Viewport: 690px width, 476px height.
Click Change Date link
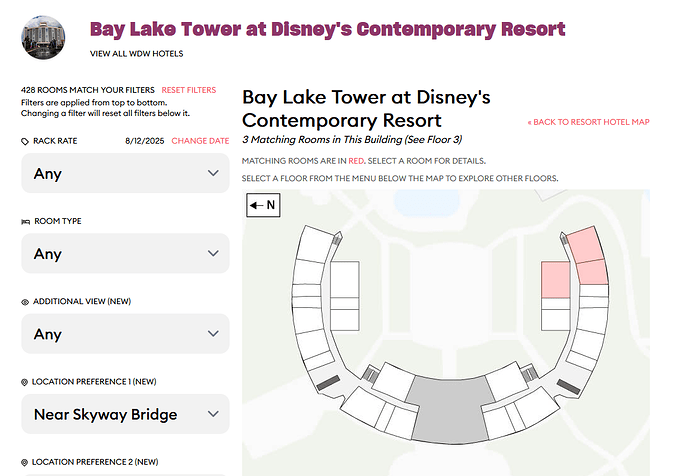200,141
